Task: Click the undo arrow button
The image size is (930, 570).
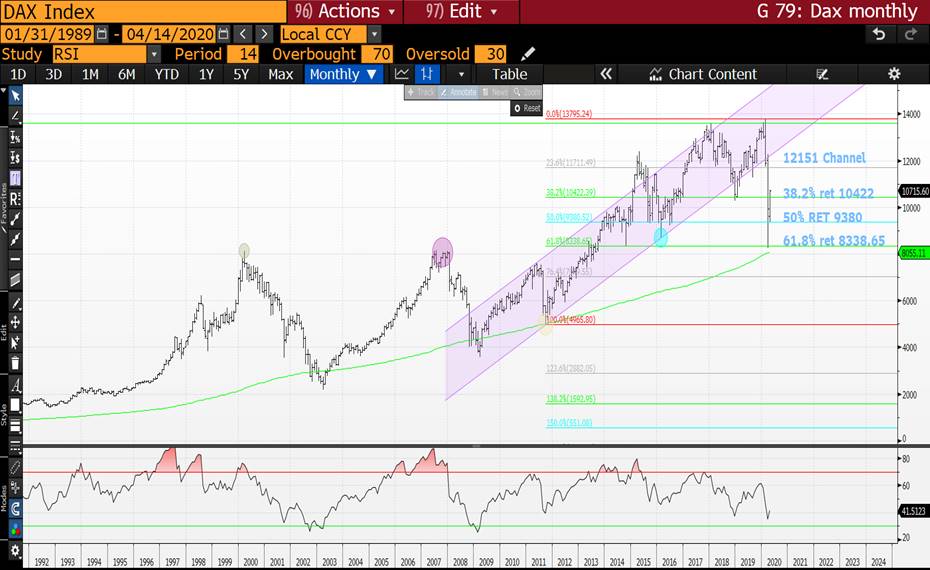Action: pos(879,34)
